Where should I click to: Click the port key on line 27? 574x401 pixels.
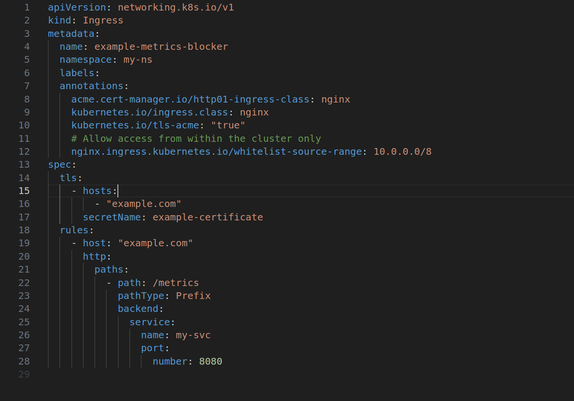click(153, 348)
